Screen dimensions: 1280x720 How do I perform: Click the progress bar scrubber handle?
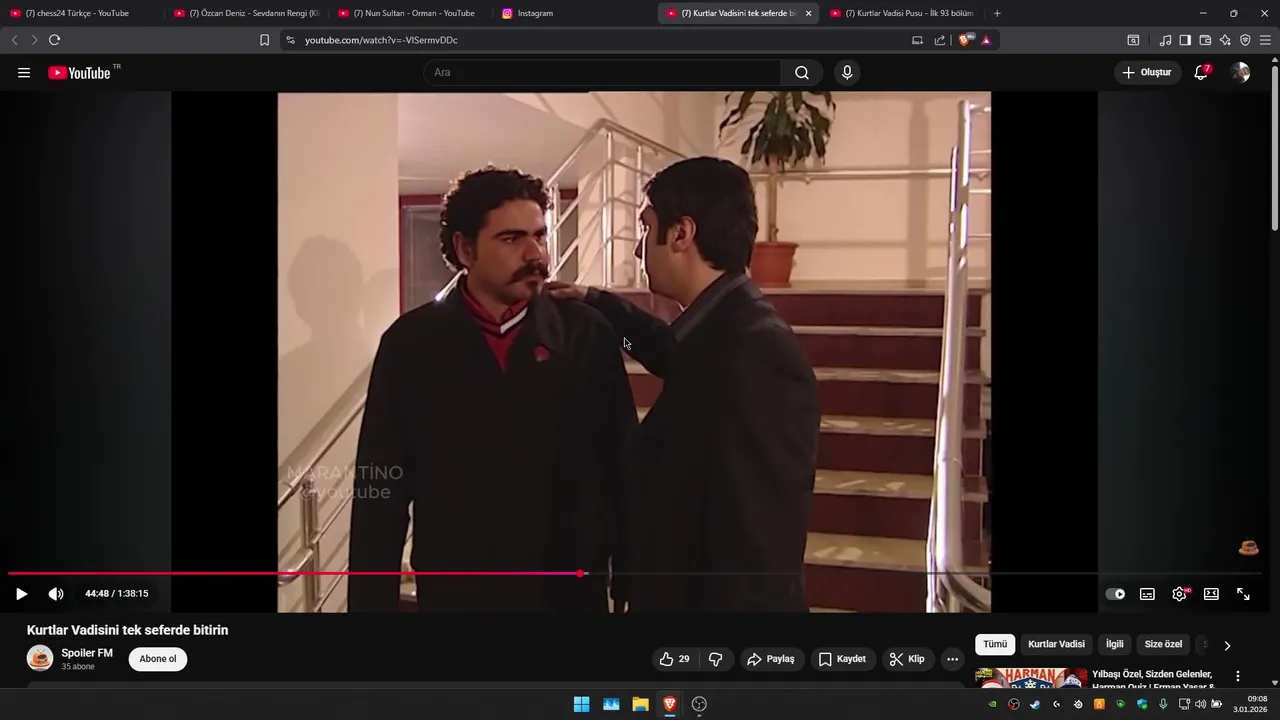580,574
